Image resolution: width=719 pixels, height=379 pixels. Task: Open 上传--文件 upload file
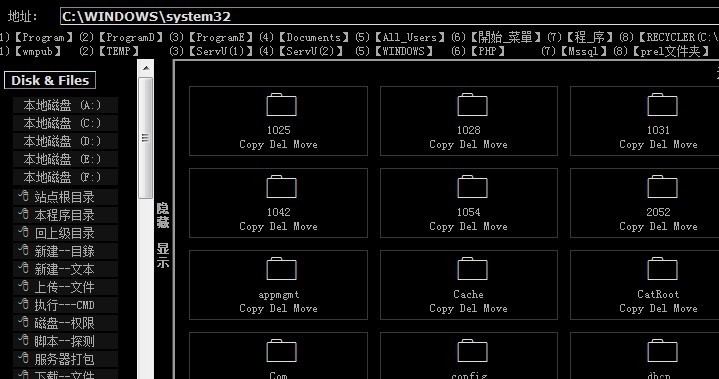[x=66, y=287]
